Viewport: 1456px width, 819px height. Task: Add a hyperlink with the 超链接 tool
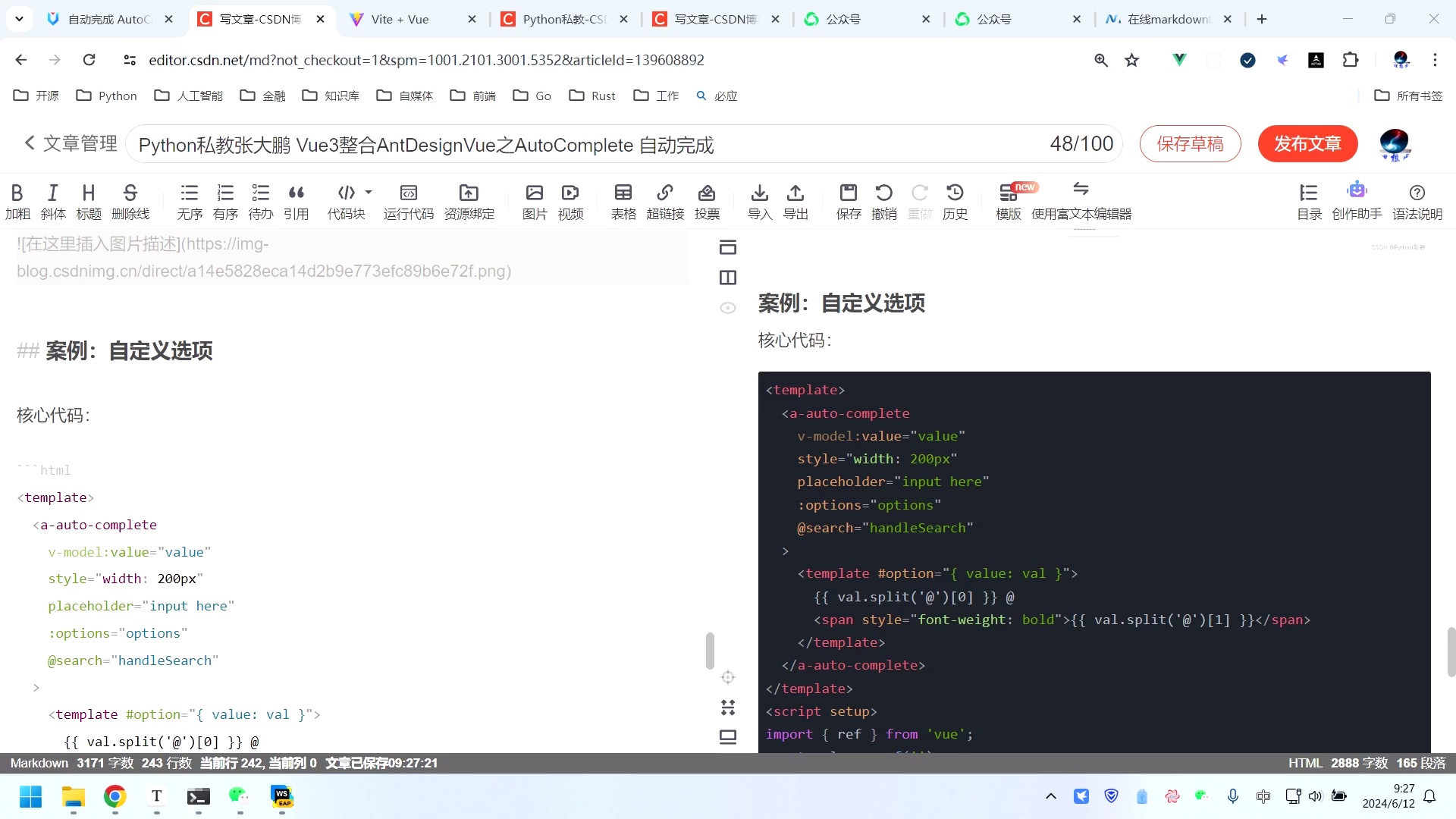pyautogui.click(x=665, y=199)
